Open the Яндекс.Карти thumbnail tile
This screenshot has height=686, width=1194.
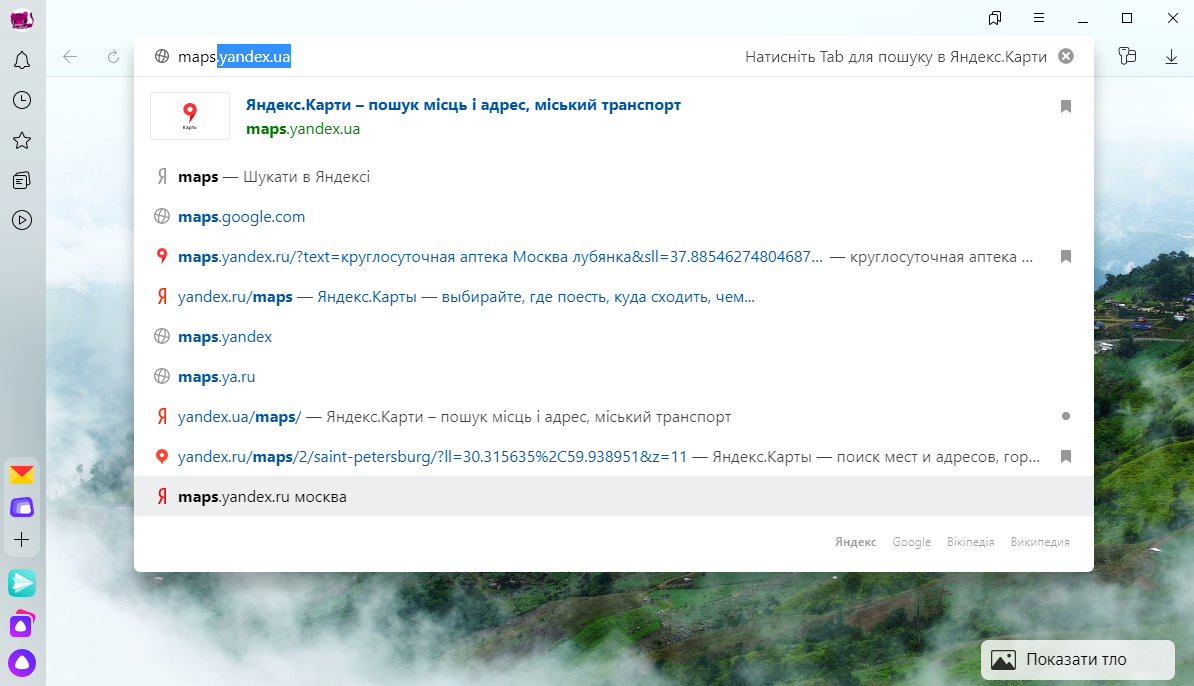(x=190, y=116)
